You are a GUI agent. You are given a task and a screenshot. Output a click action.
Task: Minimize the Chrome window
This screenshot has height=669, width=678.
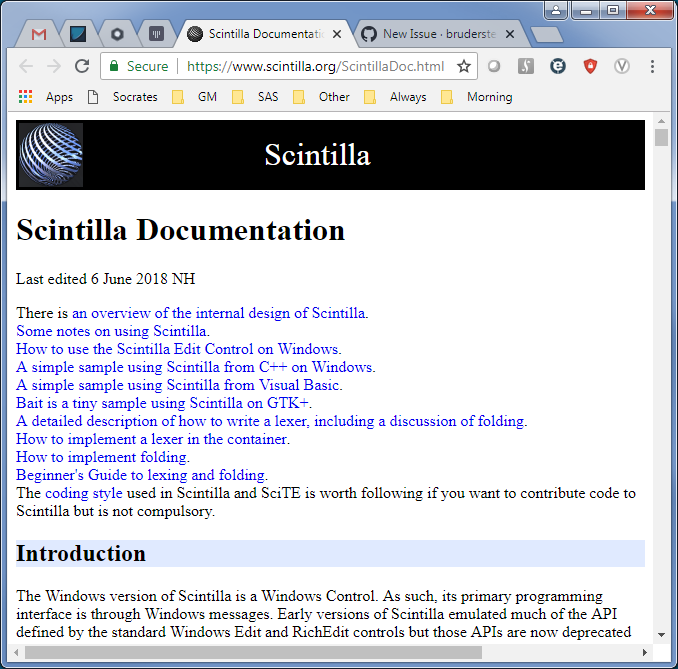click(585, 10)
